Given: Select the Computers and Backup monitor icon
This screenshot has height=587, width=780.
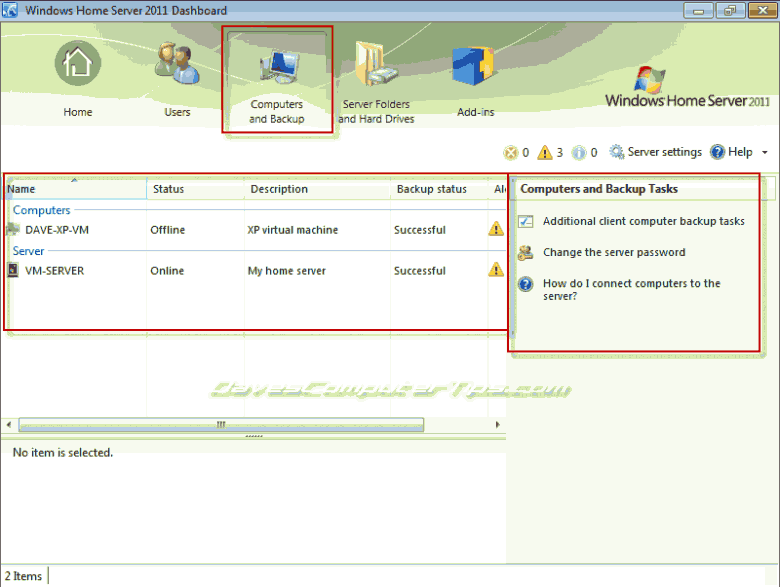Looking at the screenshot, I should tap(279, 67).
